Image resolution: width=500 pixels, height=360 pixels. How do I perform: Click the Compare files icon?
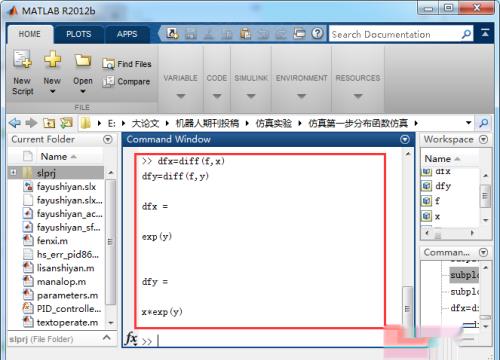click(108, 81)
